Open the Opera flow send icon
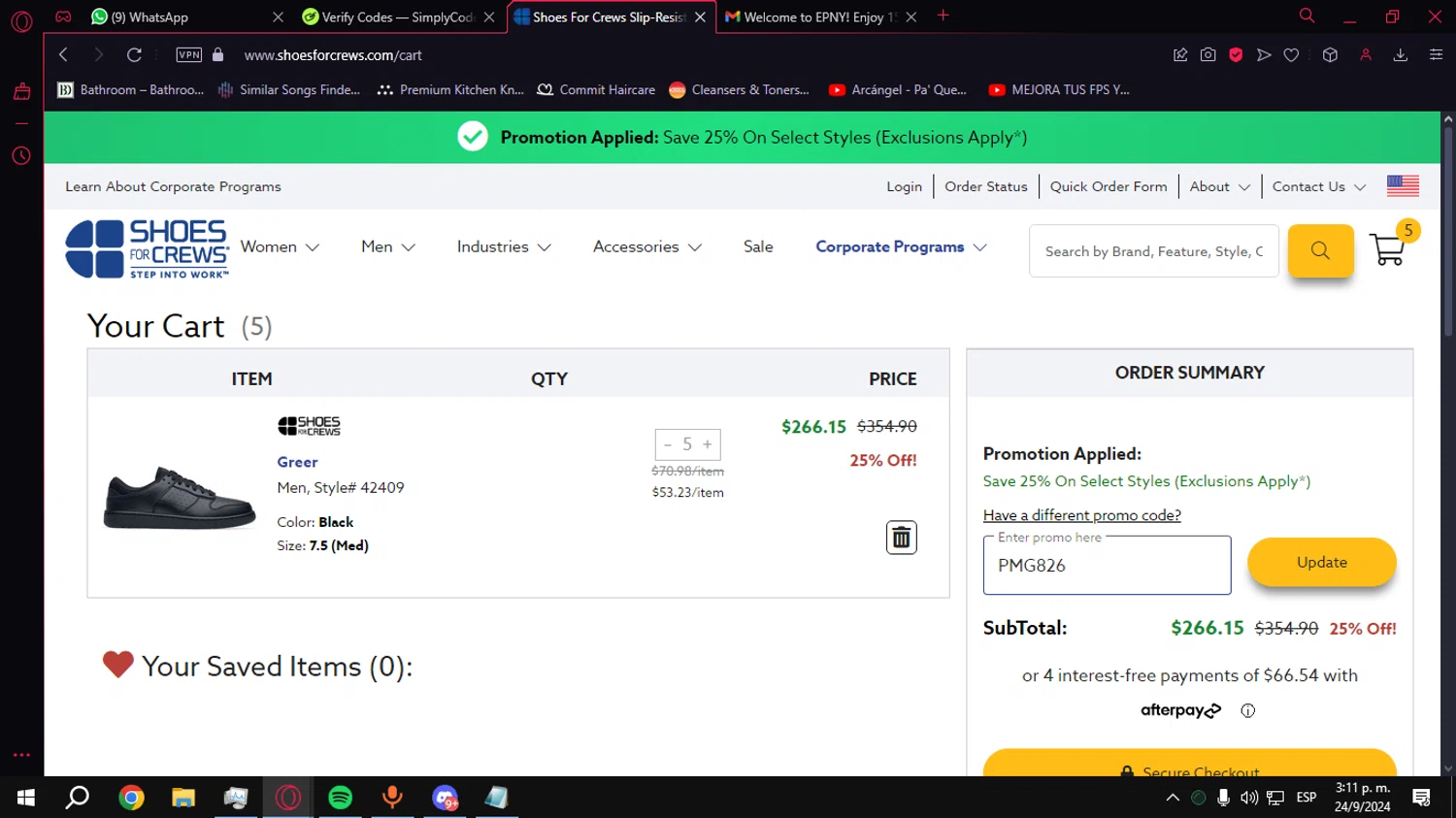Viewport: 1456px width, 818px height. [1263, 54]
